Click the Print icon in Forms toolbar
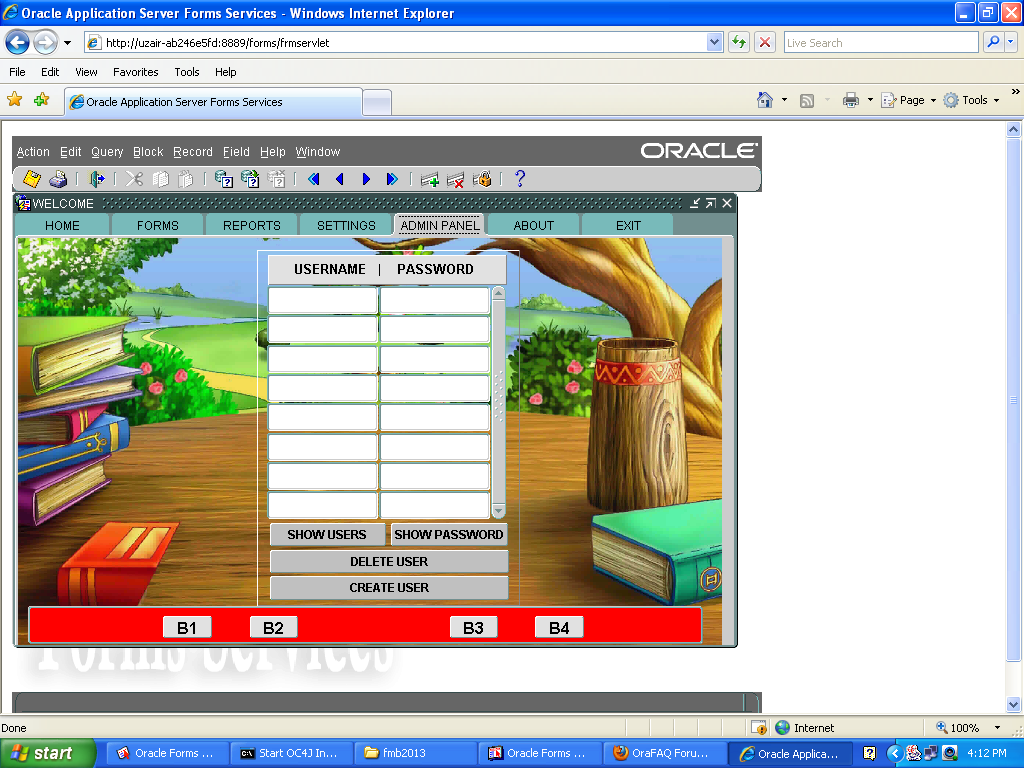The width and height of the screenshot is (1024, 768). 58,178
